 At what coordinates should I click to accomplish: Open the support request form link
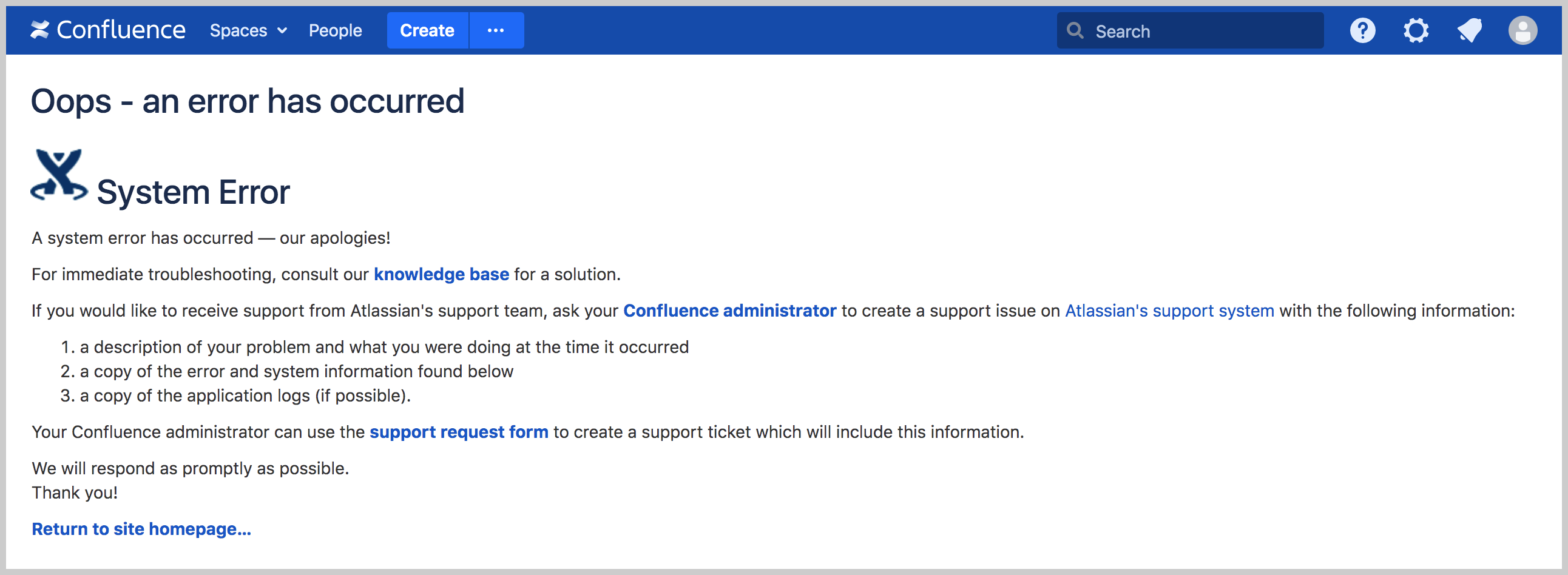point(459,432)
